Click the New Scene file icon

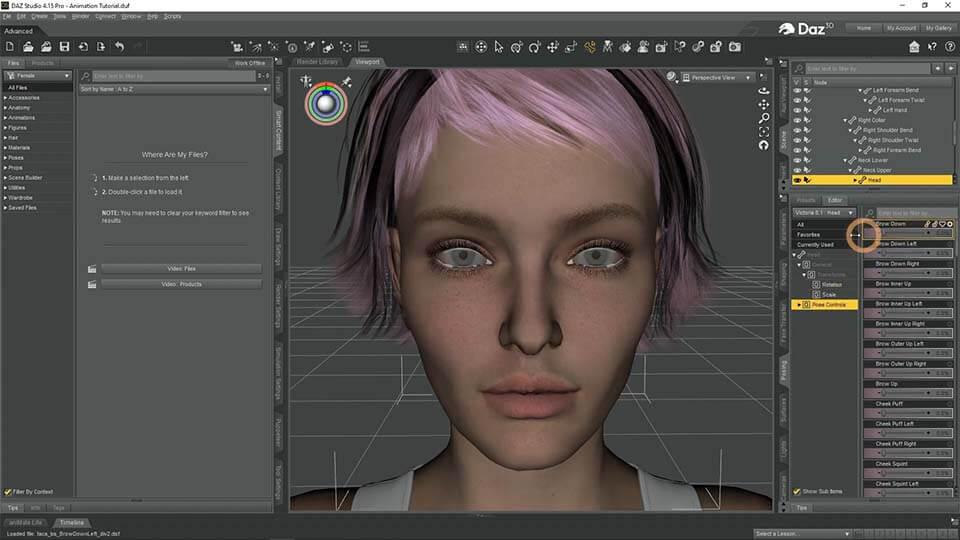10,47
